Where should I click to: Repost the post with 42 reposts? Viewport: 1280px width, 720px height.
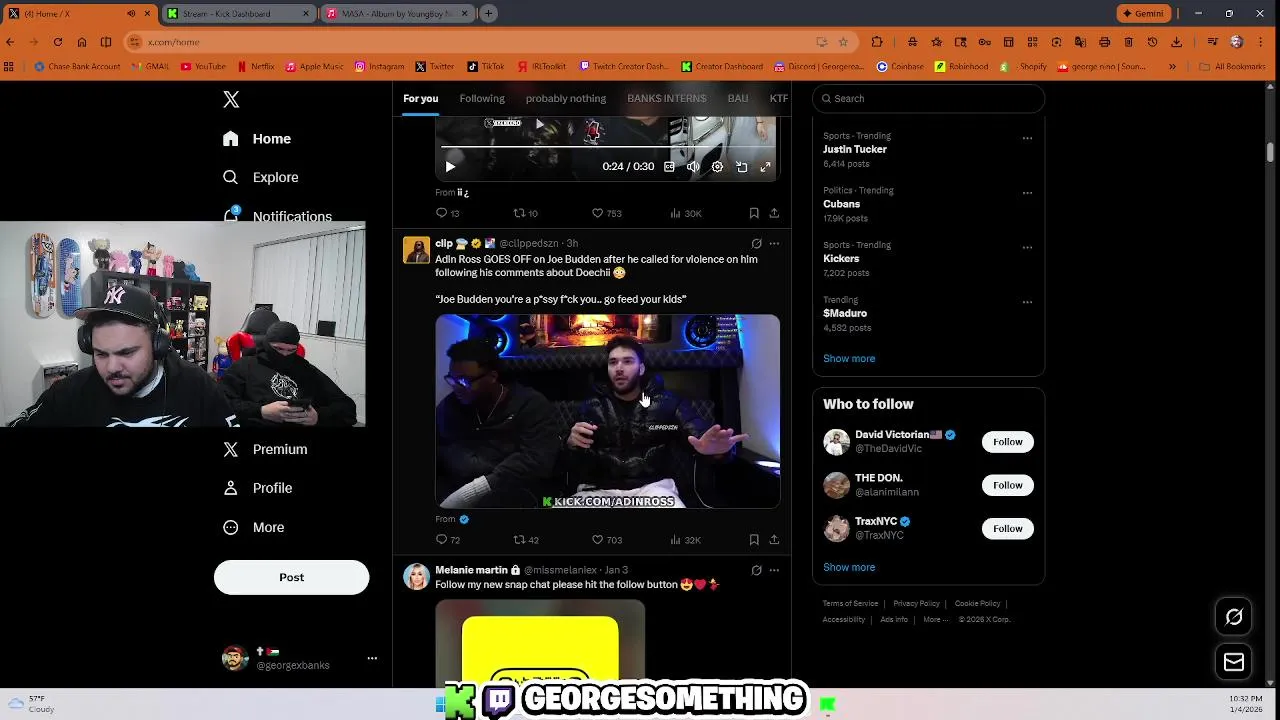525,540
